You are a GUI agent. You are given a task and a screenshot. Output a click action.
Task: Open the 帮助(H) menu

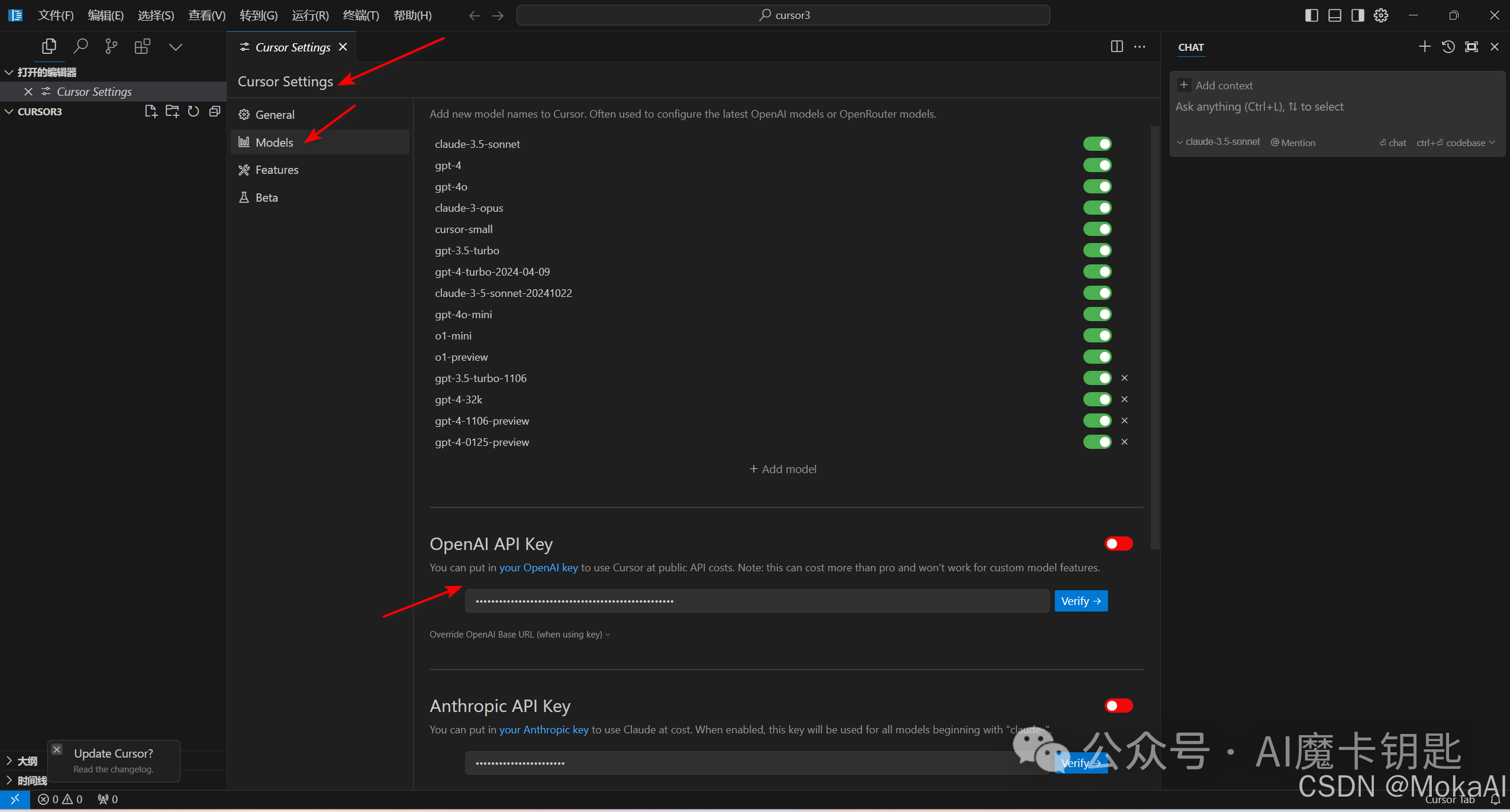point(412,15)
